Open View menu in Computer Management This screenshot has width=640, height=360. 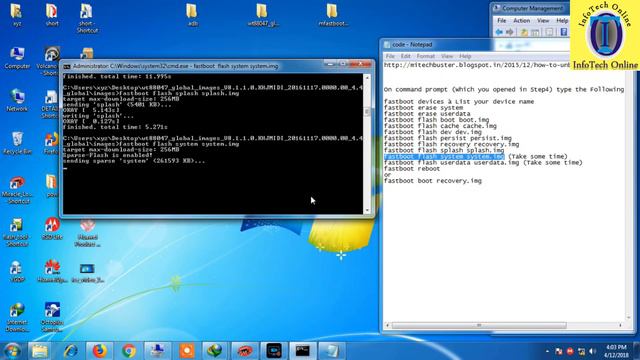tap(543, 20)
